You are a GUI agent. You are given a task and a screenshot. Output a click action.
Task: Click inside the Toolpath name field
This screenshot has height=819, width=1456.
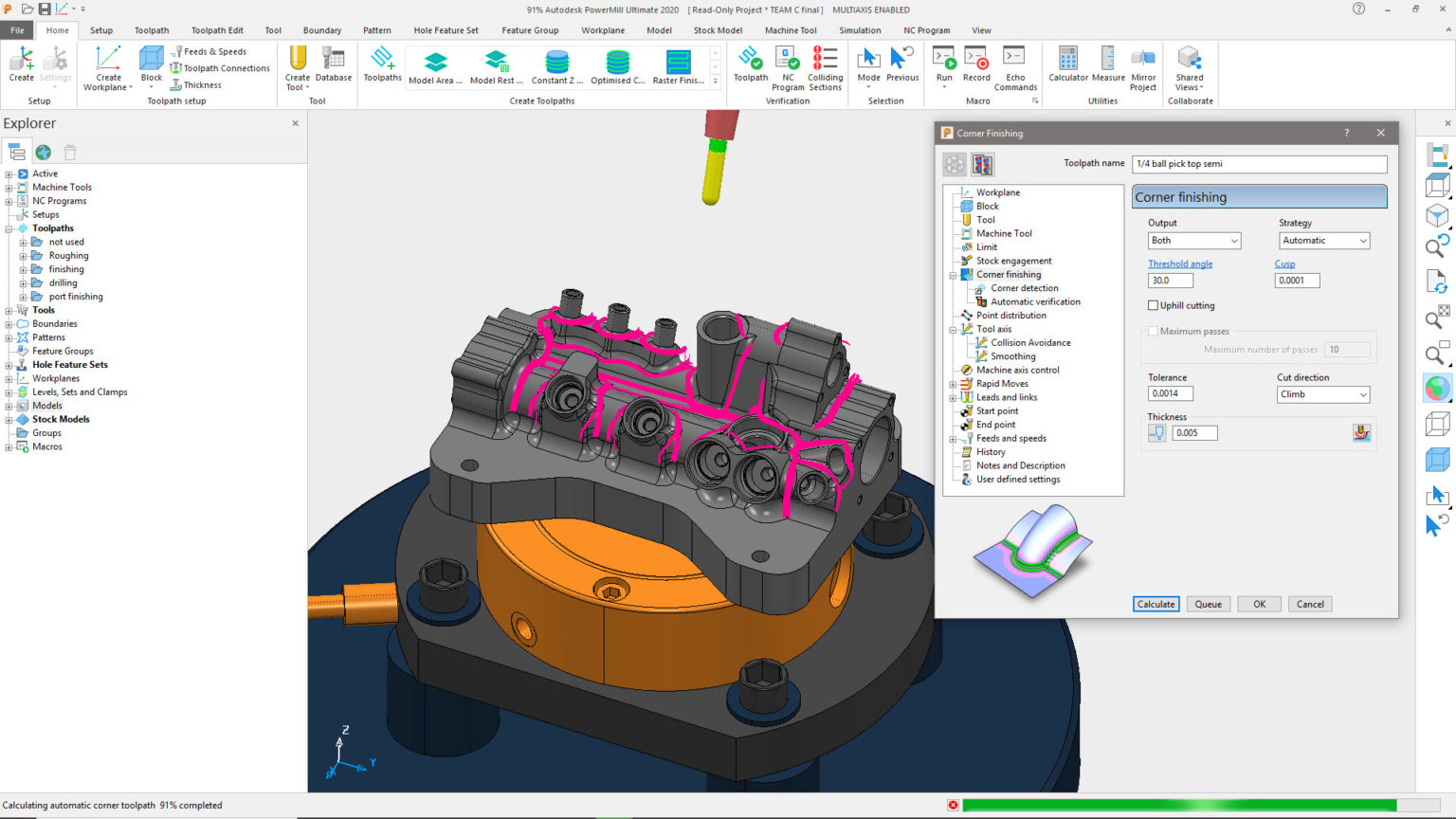(1259, 163)
